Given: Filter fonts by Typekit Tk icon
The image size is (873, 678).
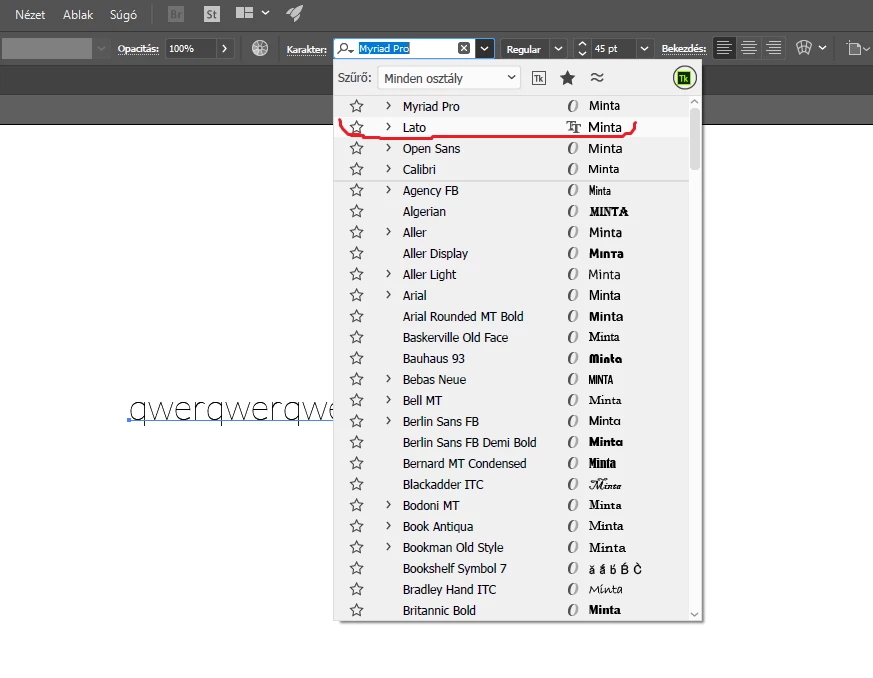Looking at the screenshot, I should pos(538,78).
